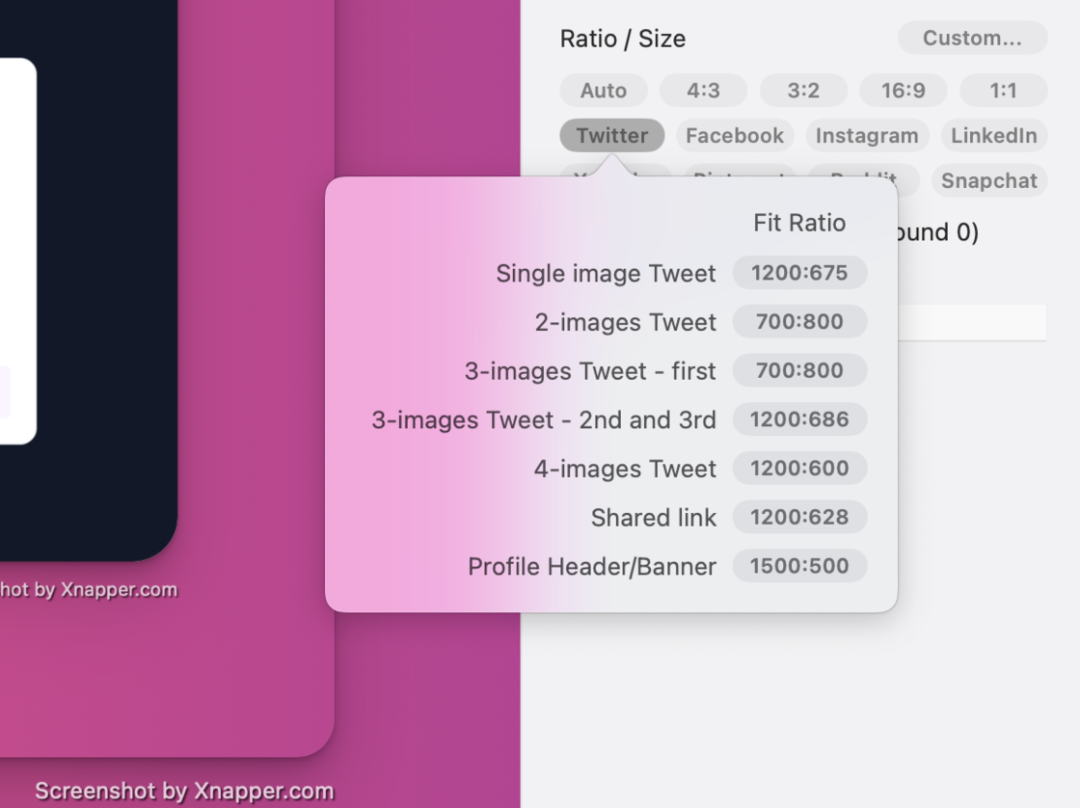The width and height of the screenshot is (1080, 808).
Task: Open the Custom... ratio button
Action: [x=972, y=38]
